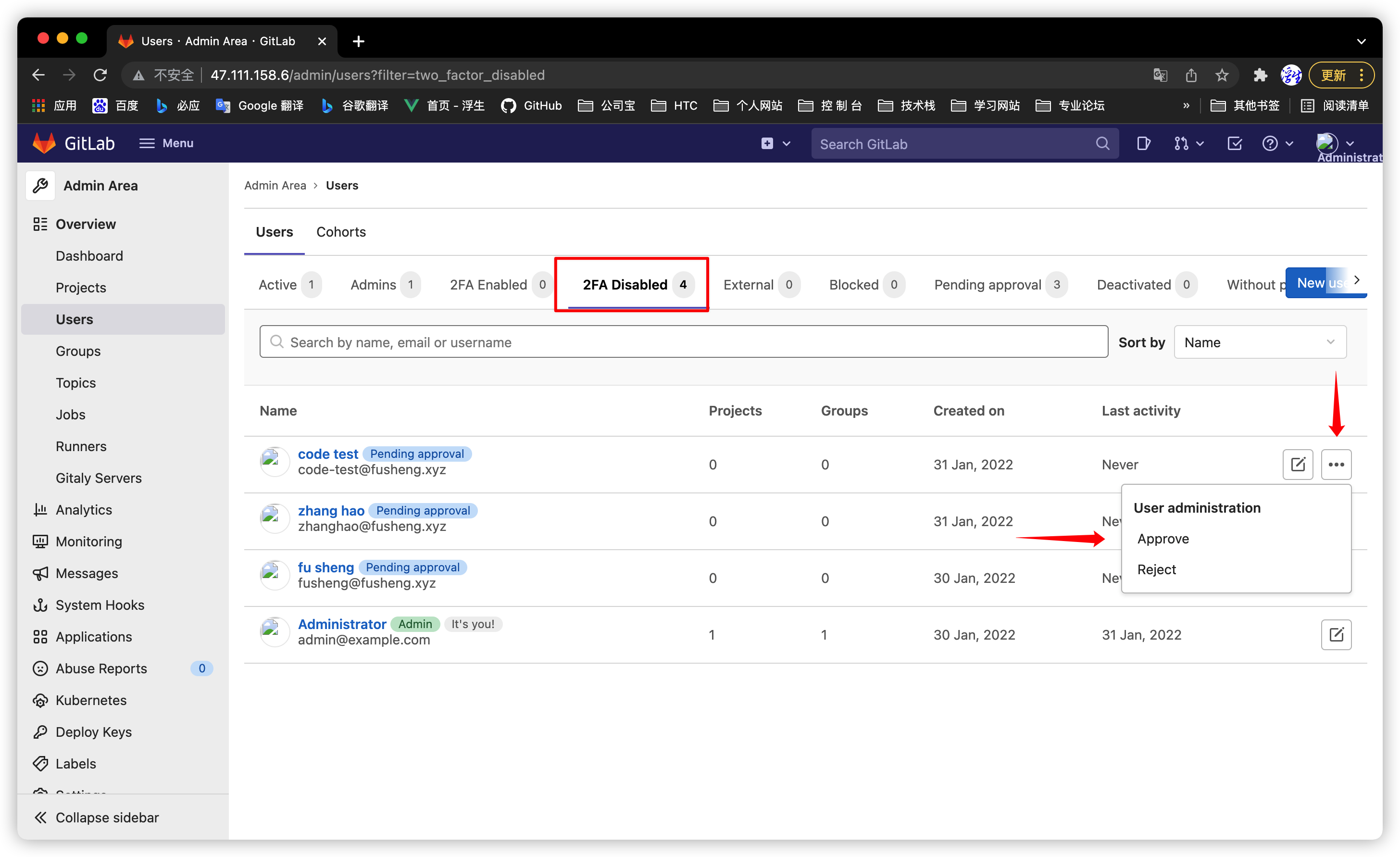Open the Menu hamburger button

pyautogui.click(x=166, y=143)
